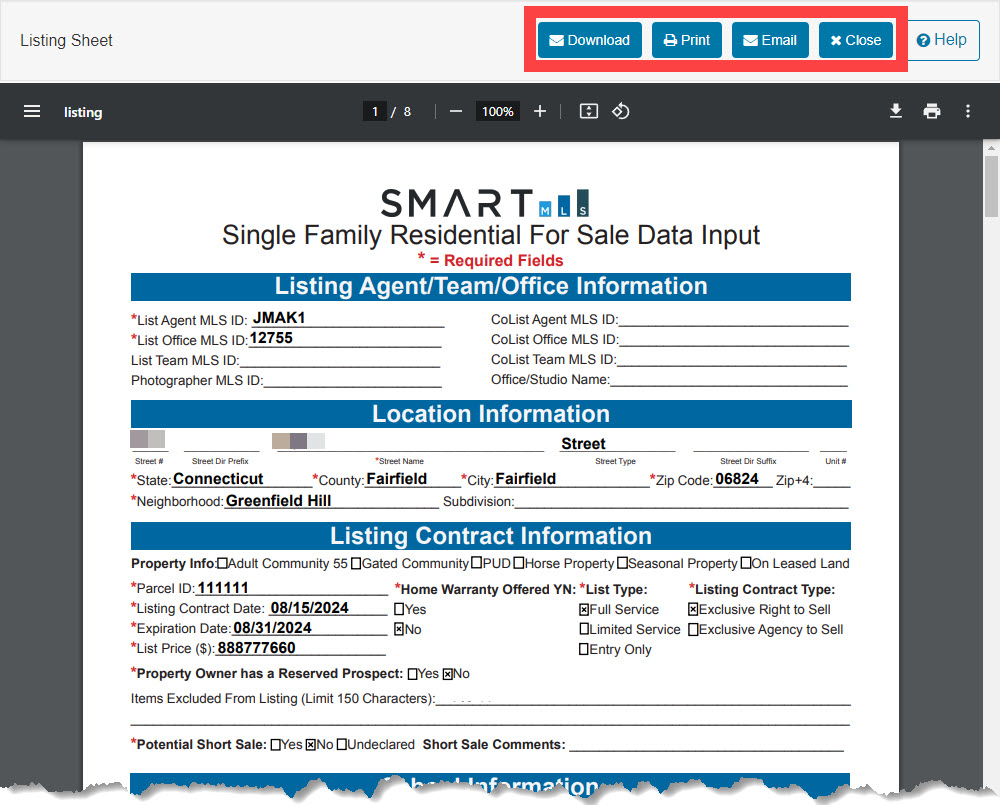Image resolution: width=1000 pixels, height=805 pixels.
Task: Close the Listing Sheet dialog
Action: point(855,40)
